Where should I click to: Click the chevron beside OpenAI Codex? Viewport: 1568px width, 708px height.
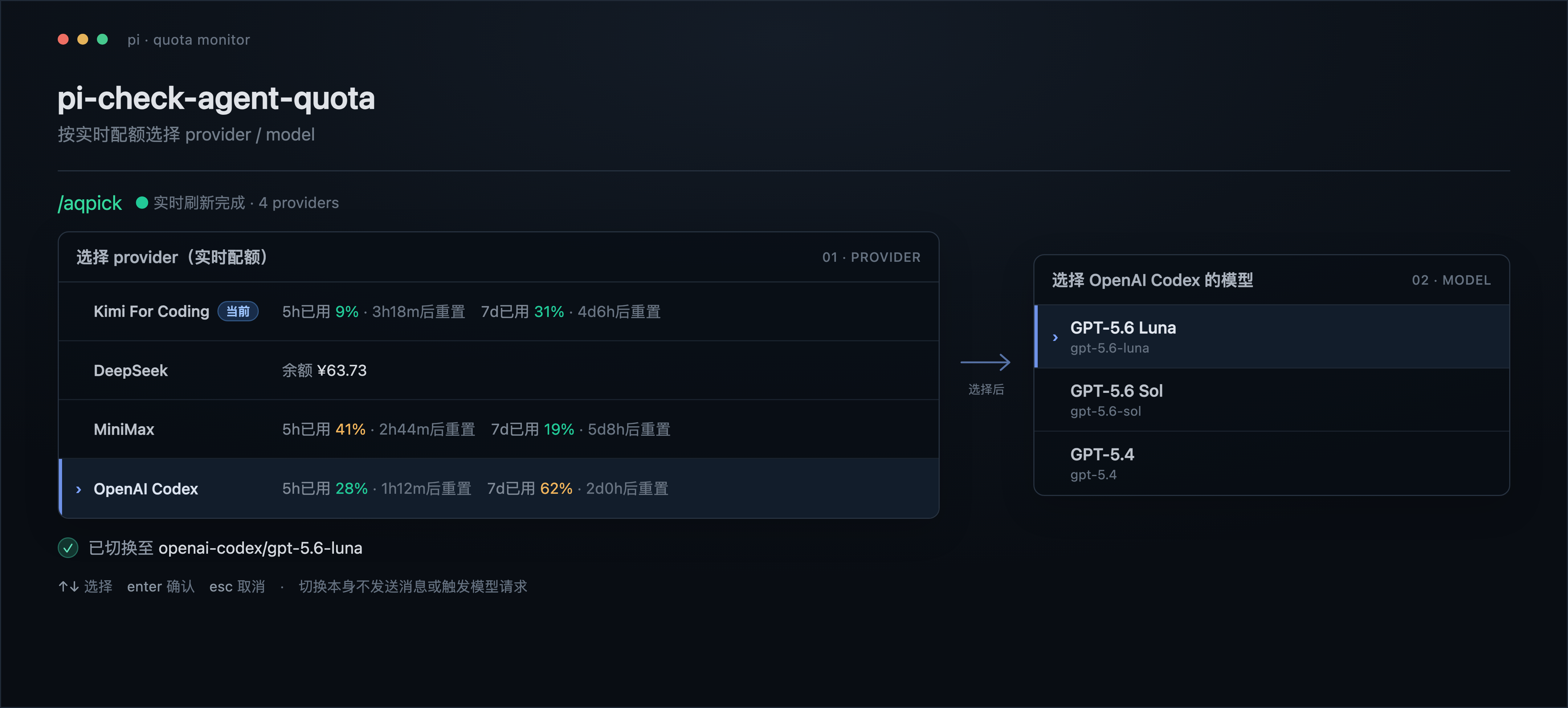[x=78, y=489]
